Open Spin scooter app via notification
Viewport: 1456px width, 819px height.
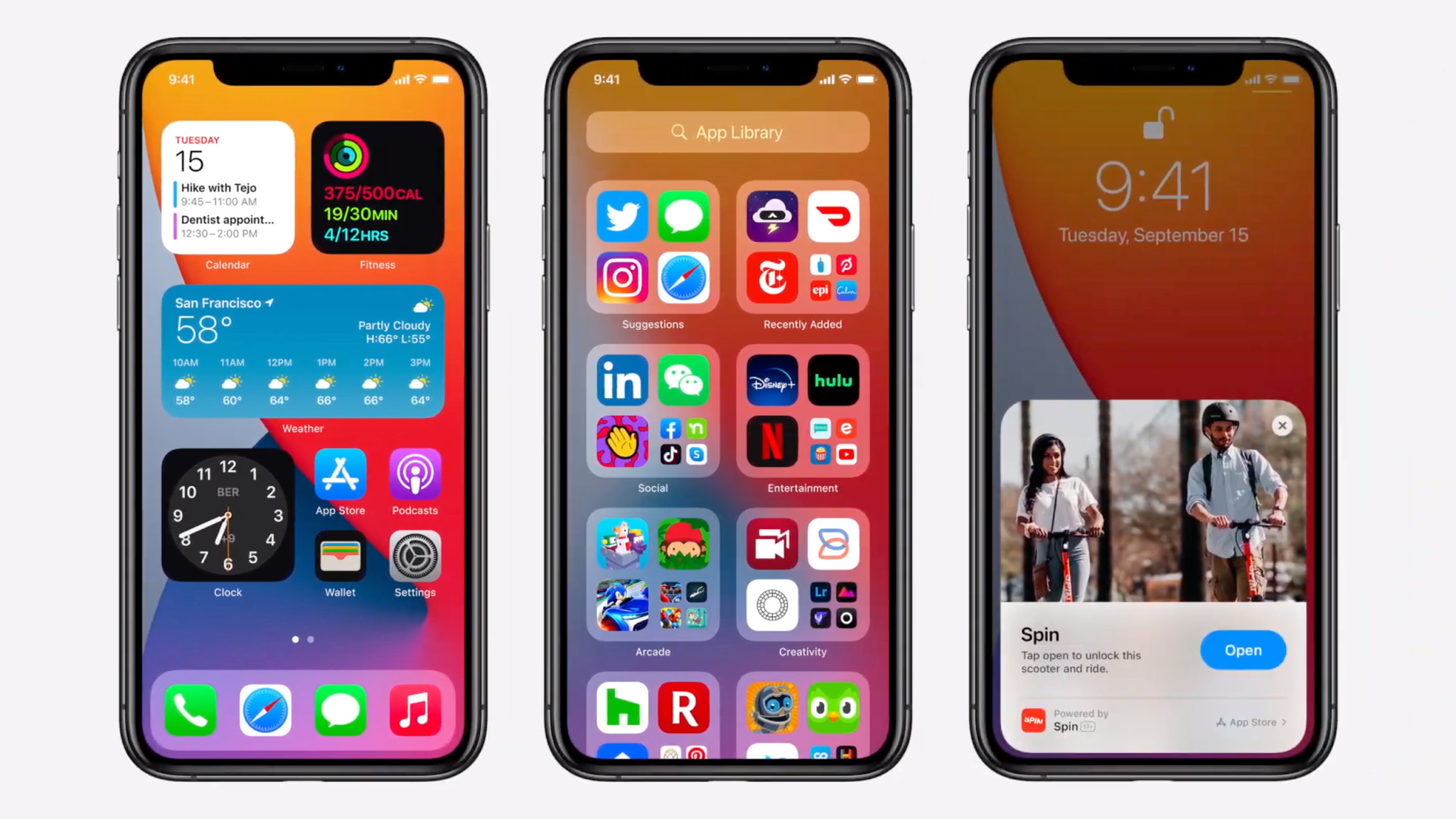(x=1243, y=649)
